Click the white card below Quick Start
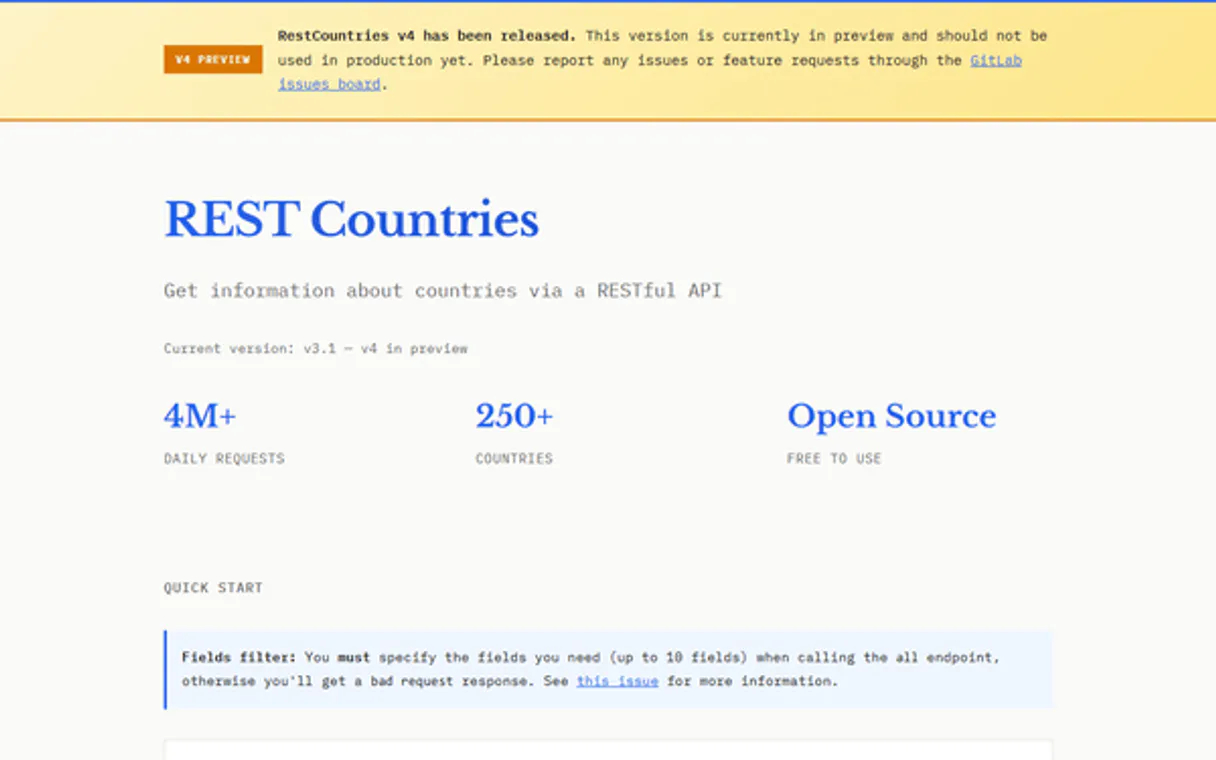 [x=608, y=750]
